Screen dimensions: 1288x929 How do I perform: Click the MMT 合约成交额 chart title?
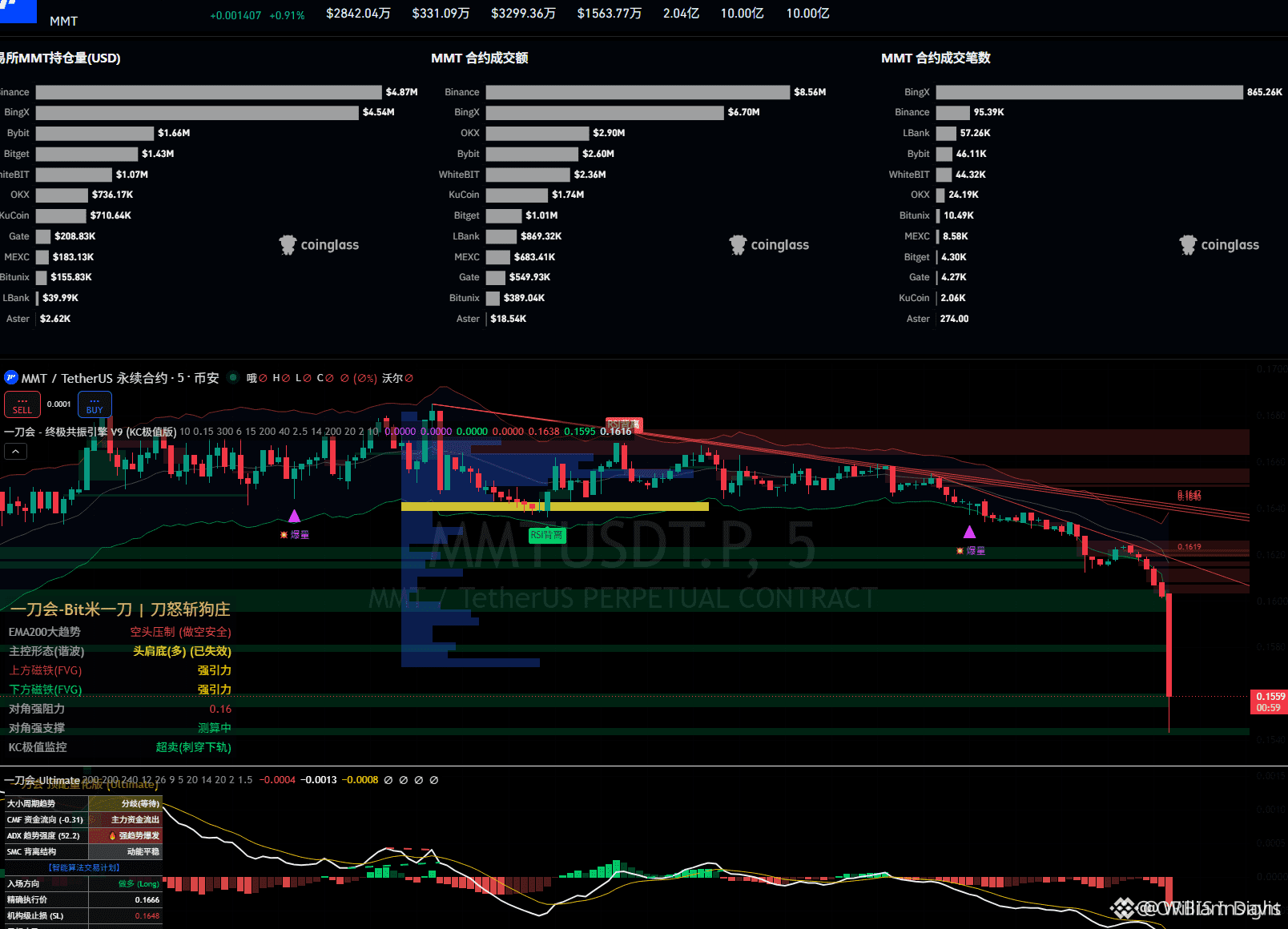[480, 58]
